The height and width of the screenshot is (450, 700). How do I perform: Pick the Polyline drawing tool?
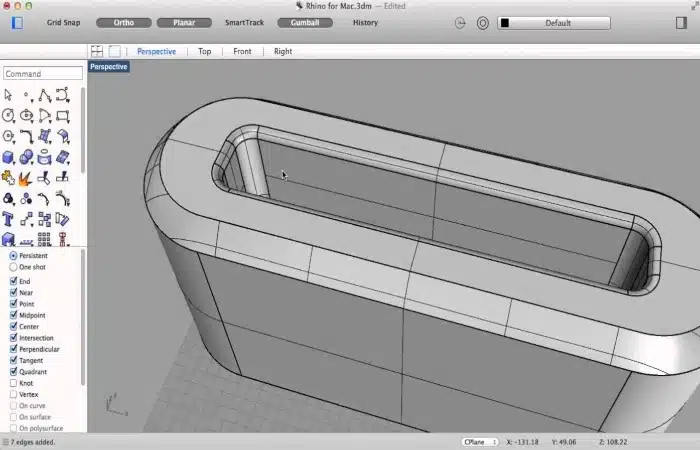(45, 95)
